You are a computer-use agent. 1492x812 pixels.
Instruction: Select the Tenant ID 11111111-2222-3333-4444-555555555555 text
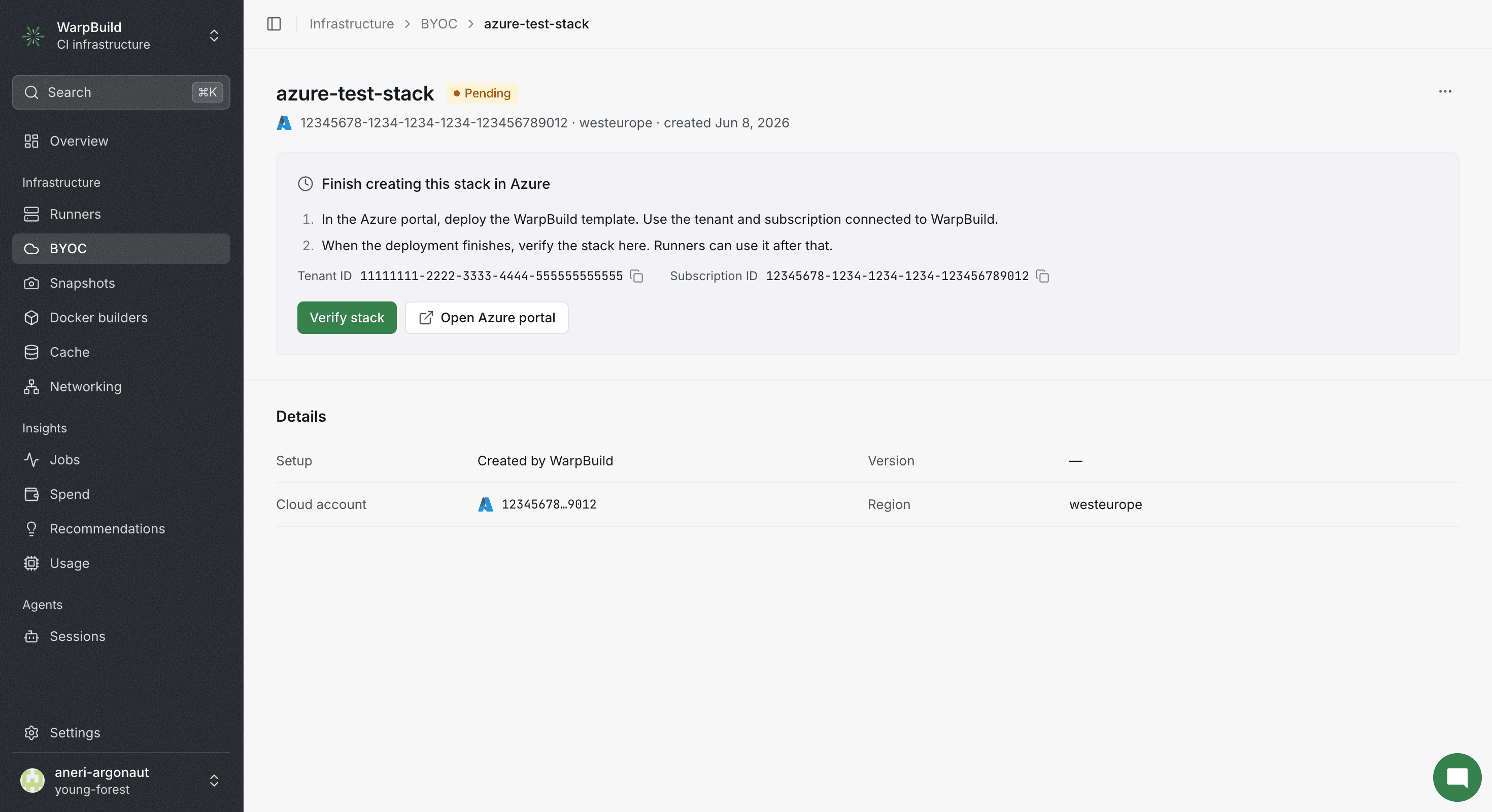(491, 276)
